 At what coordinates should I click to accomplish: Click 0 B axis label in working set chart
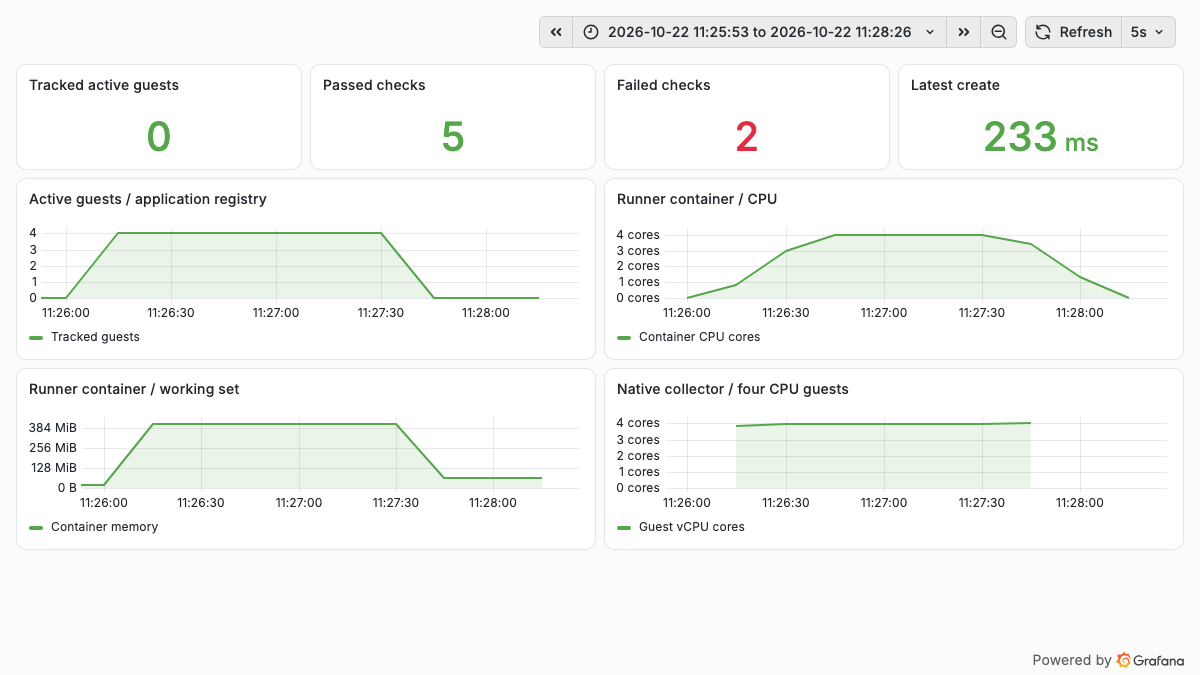66,488
